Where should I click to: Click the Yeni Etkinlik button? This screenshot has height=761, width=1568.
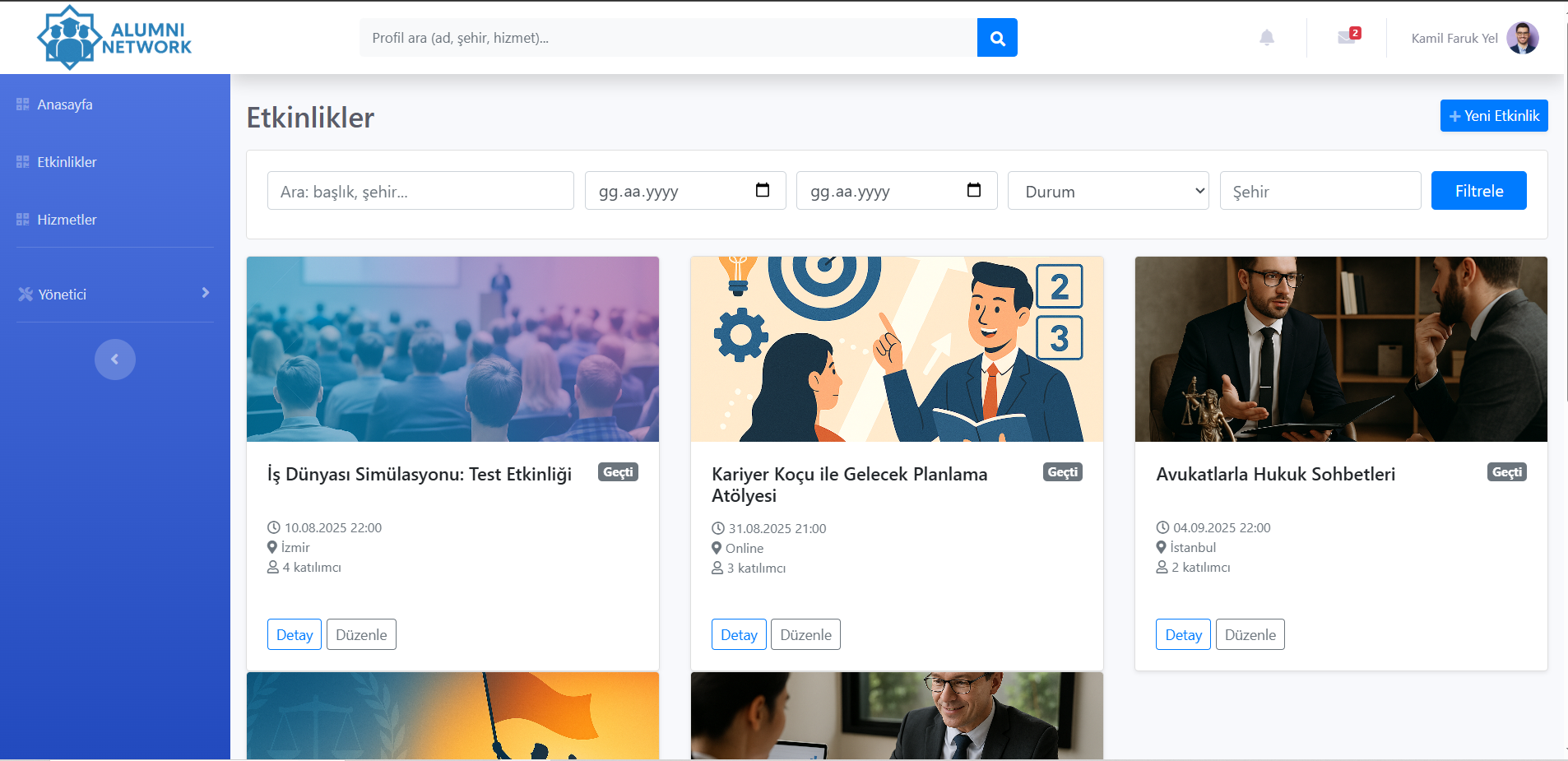(1493, 116)
